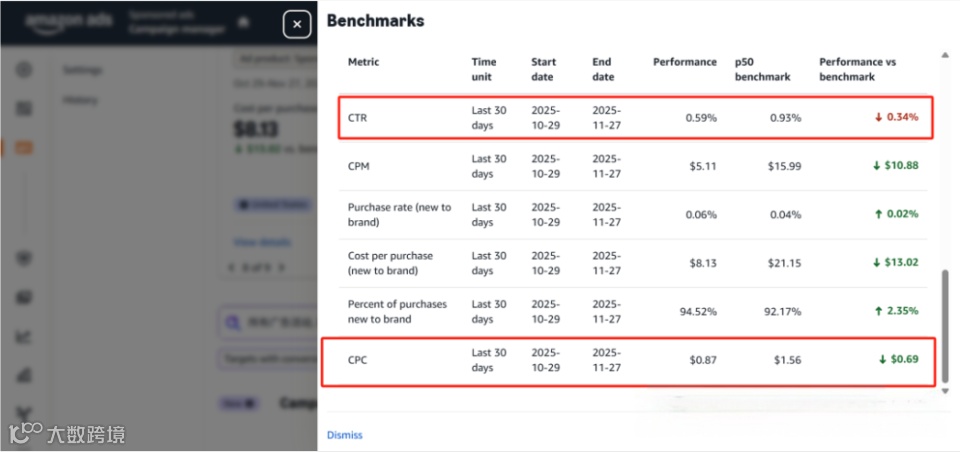Click the home icon in the top bar
Viewport: 960px width, 452px height.
point(243,22)
